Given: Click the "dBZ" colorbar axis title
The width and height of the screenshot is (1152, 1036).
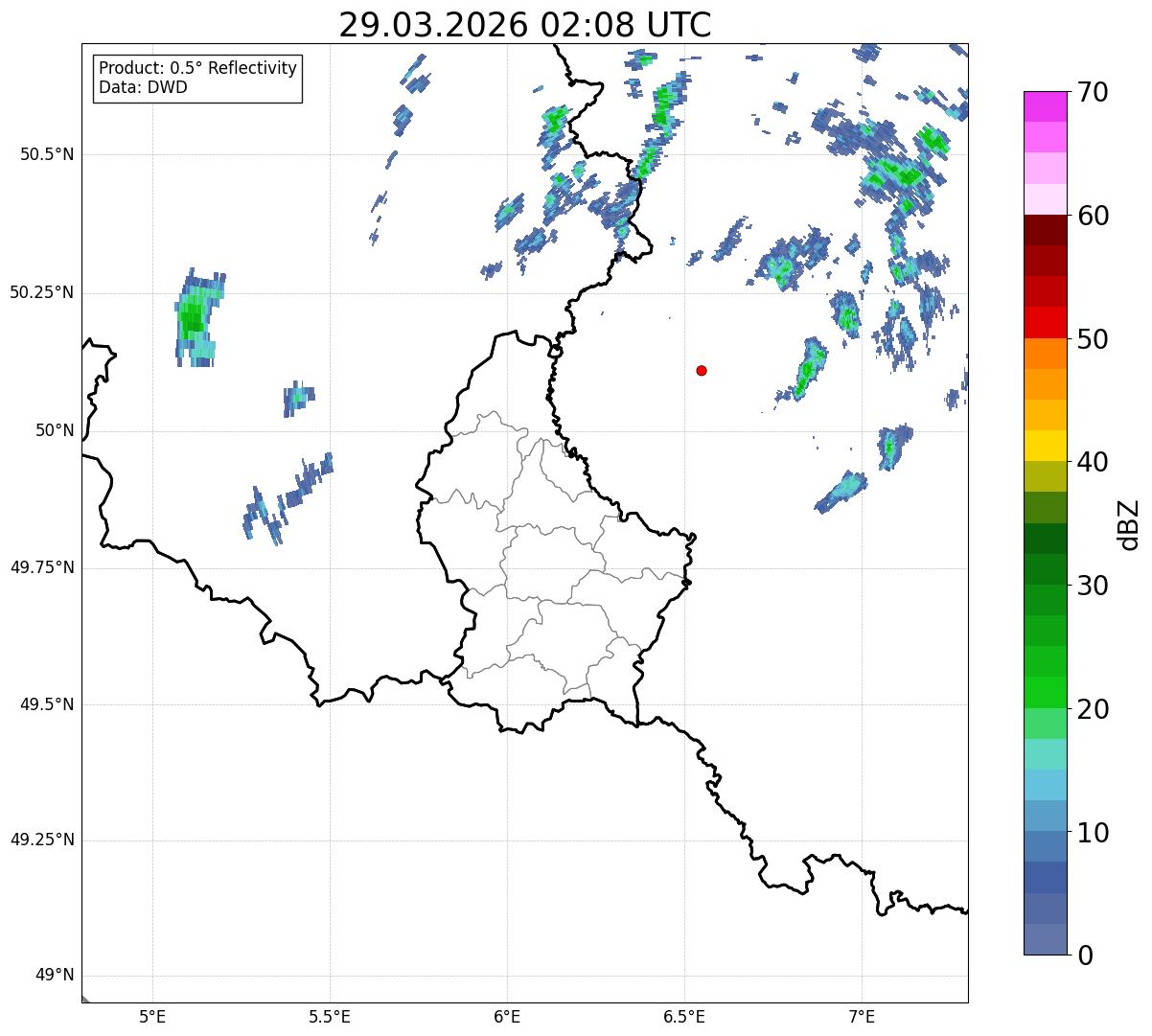Looking at the screenshot, I should [1129, 524].
